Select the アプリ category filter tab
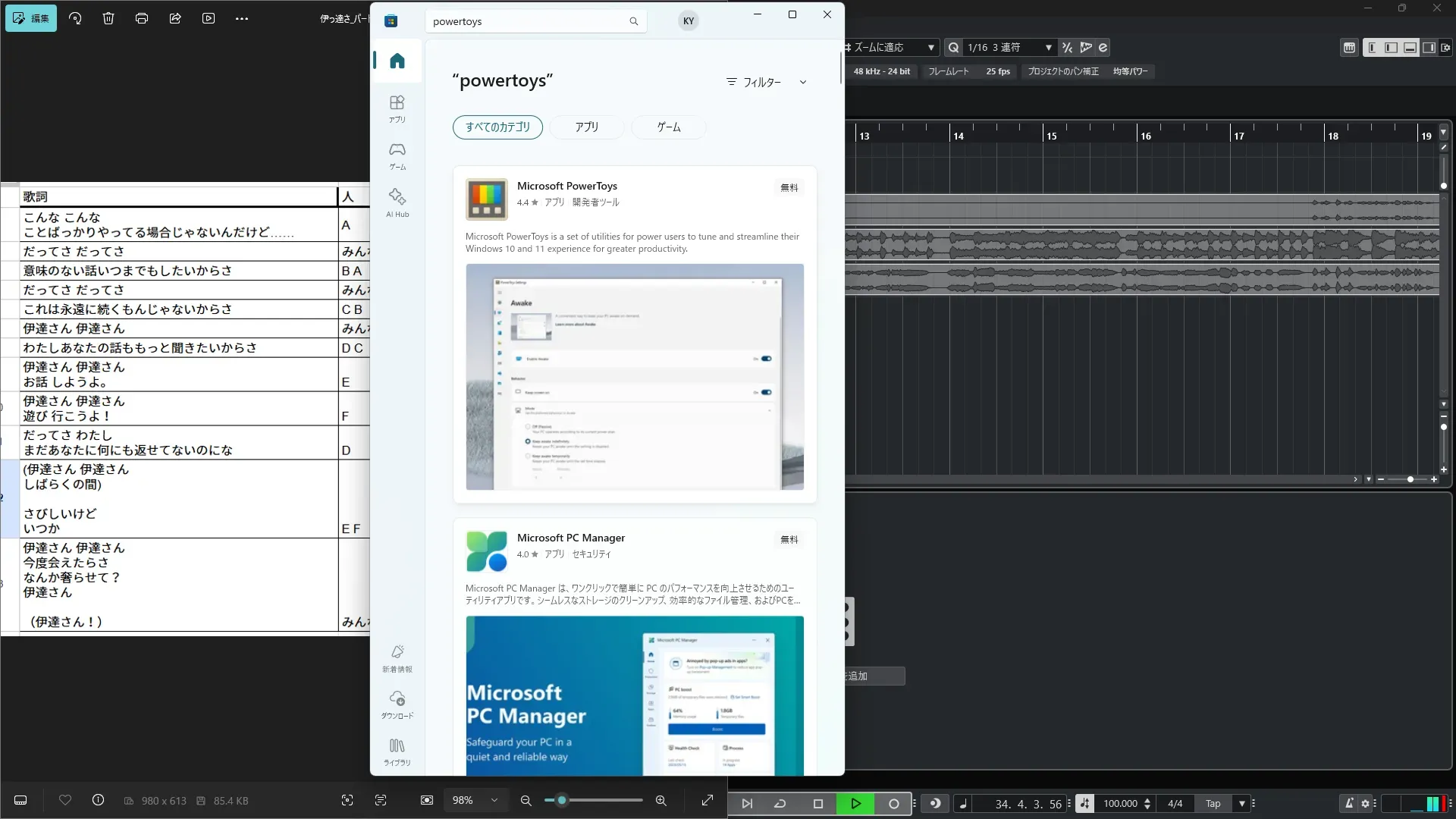The image size is (1456, 819). click(586, 127)
